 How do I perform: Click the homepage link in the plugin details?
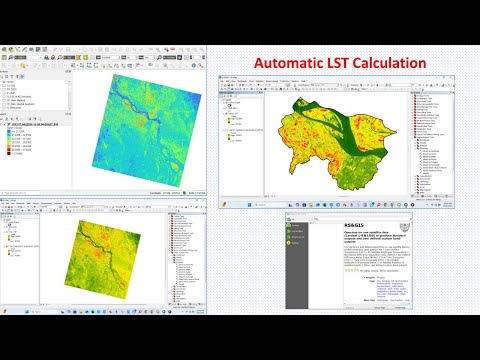pos(382,300)
